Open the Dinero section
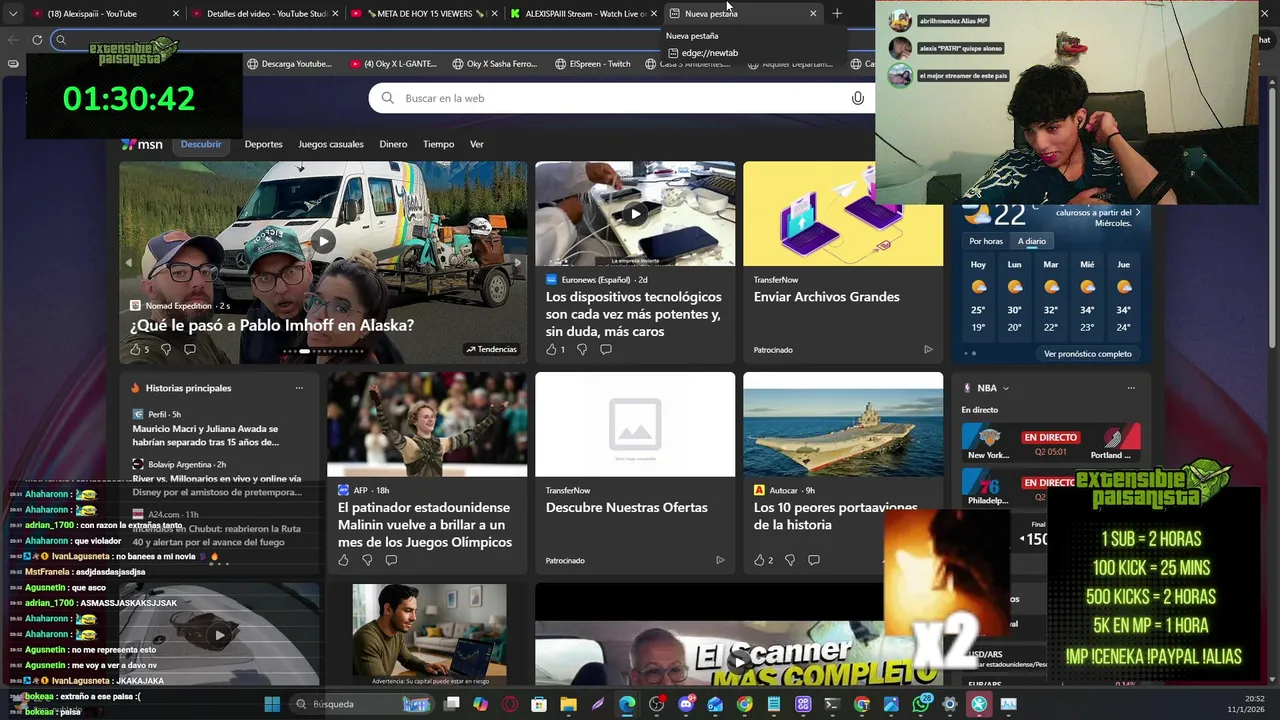1280x720 pixels. point(393,144)
